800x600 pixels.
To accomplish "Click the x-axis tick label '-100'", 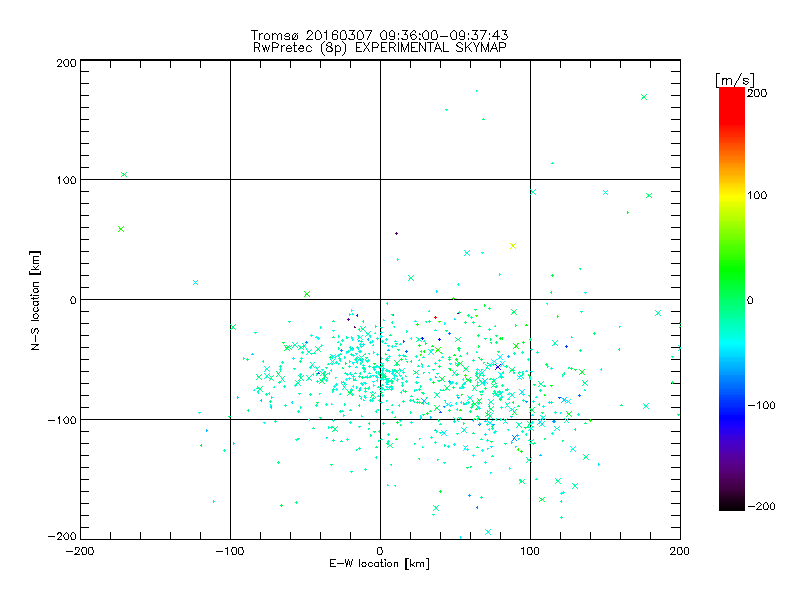I will 230,551.
